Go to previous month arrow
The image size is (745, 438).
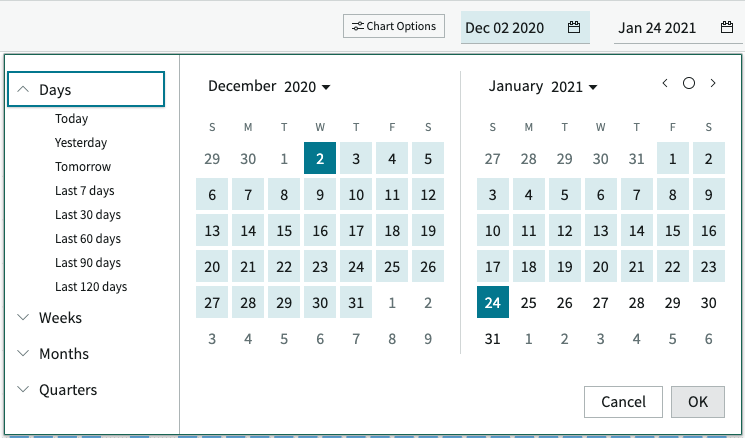665,83
